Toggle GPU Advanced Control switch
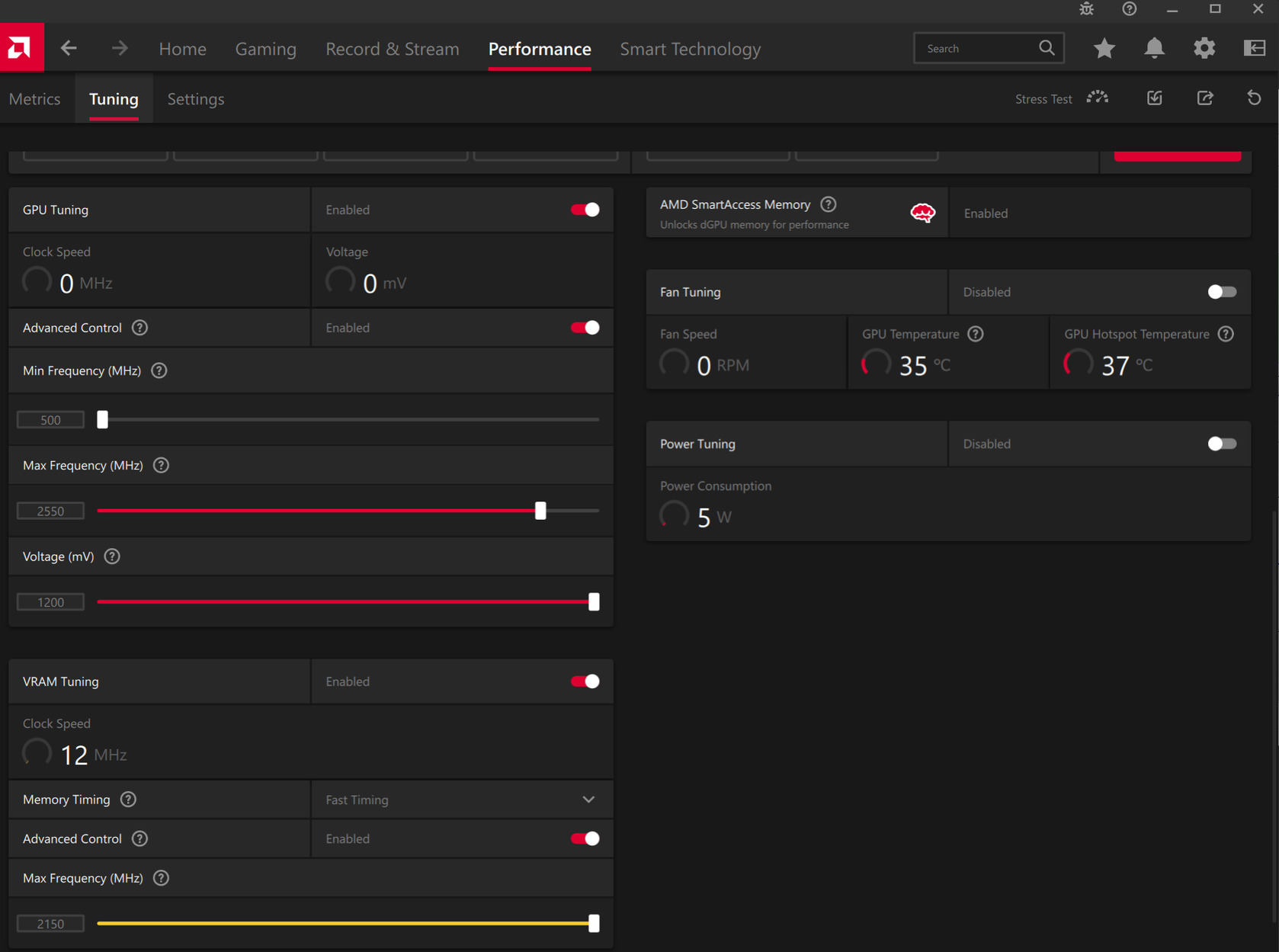Screen dimensions: 1279x952 585,328
